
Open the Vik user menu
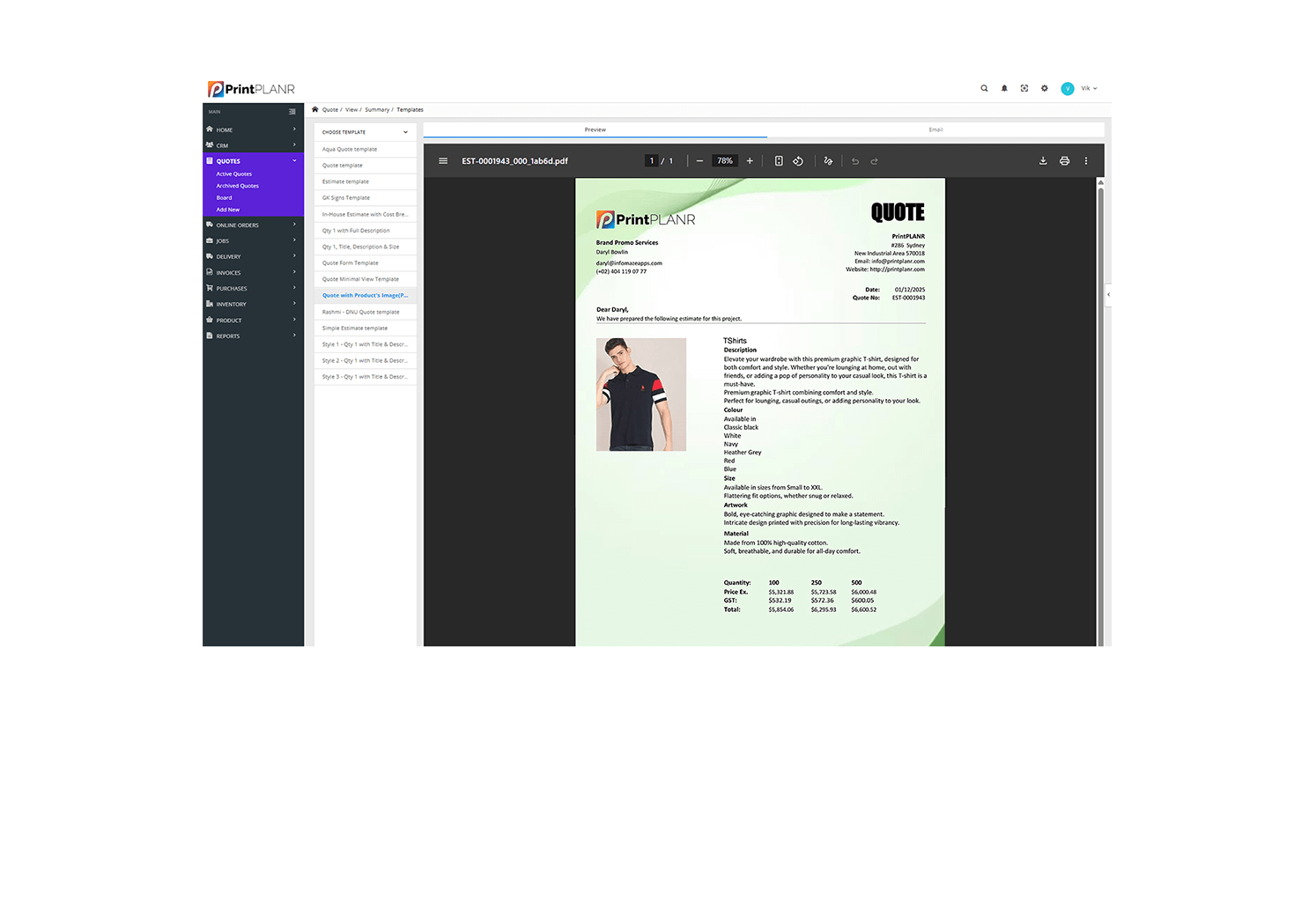tap(1080, 88)
